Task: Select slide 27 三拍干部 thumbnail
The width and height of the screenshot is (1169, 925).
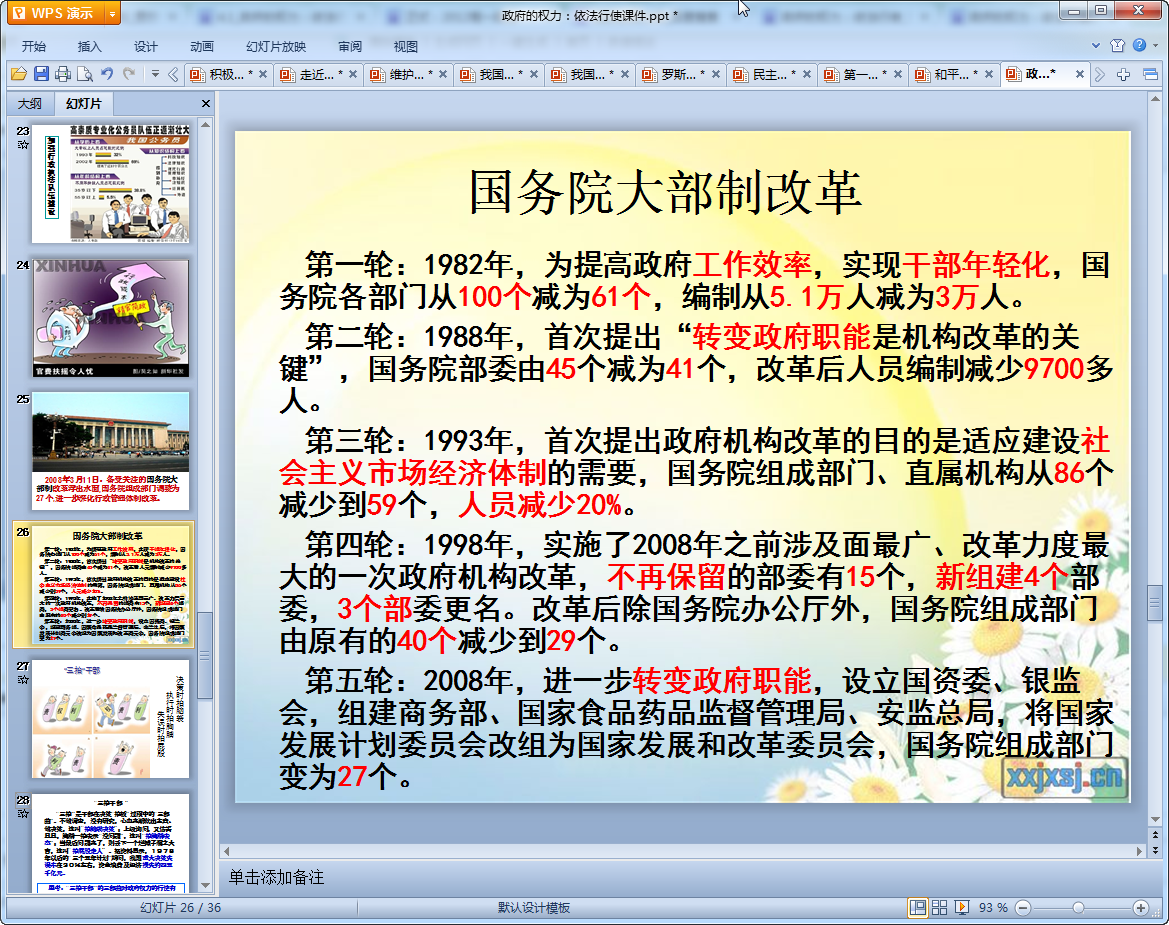Action: [110, 719]
